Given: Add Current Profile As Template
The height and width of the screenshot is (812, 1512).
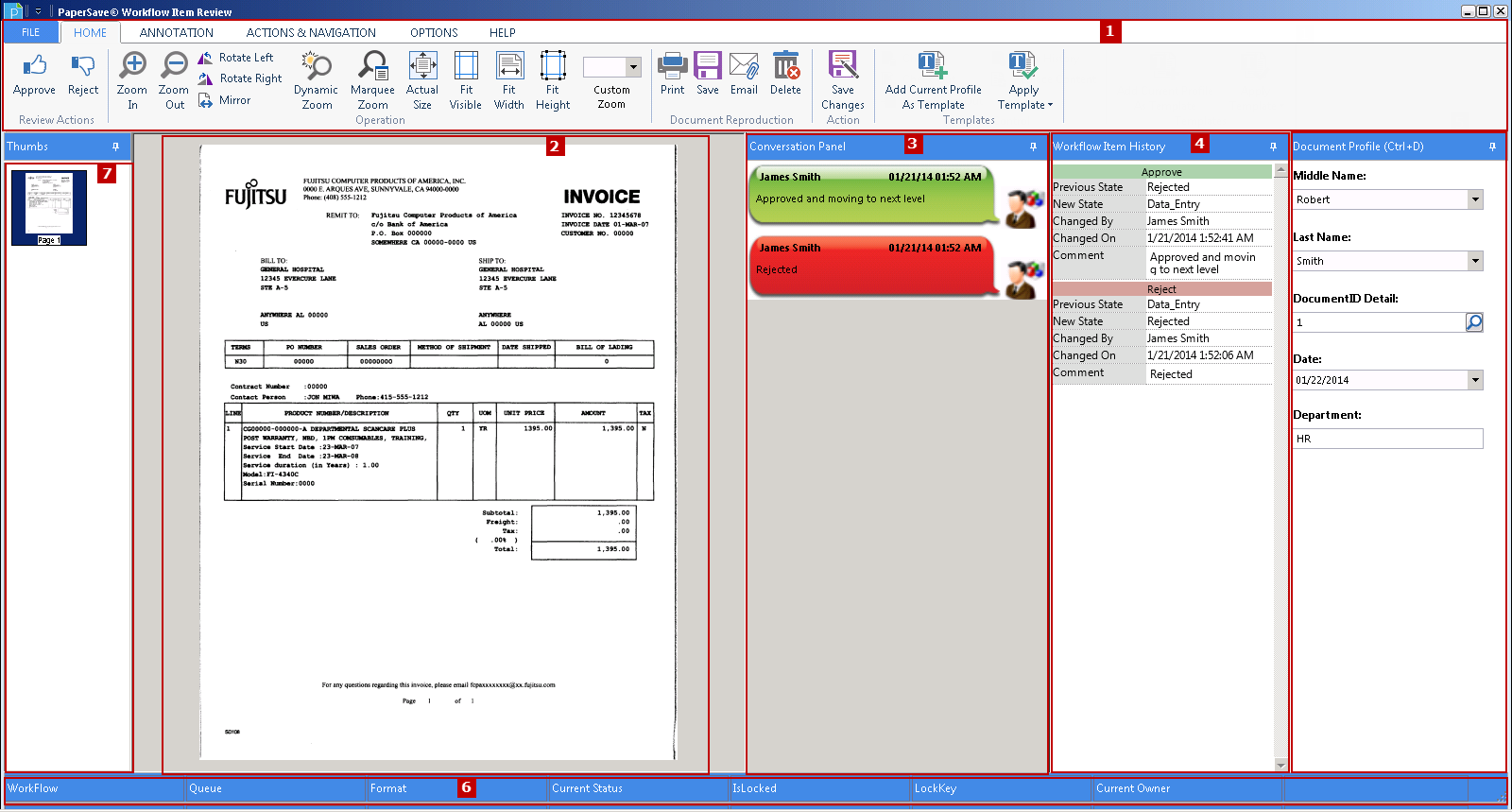Looking at the screenshot, I should point(934,80).
